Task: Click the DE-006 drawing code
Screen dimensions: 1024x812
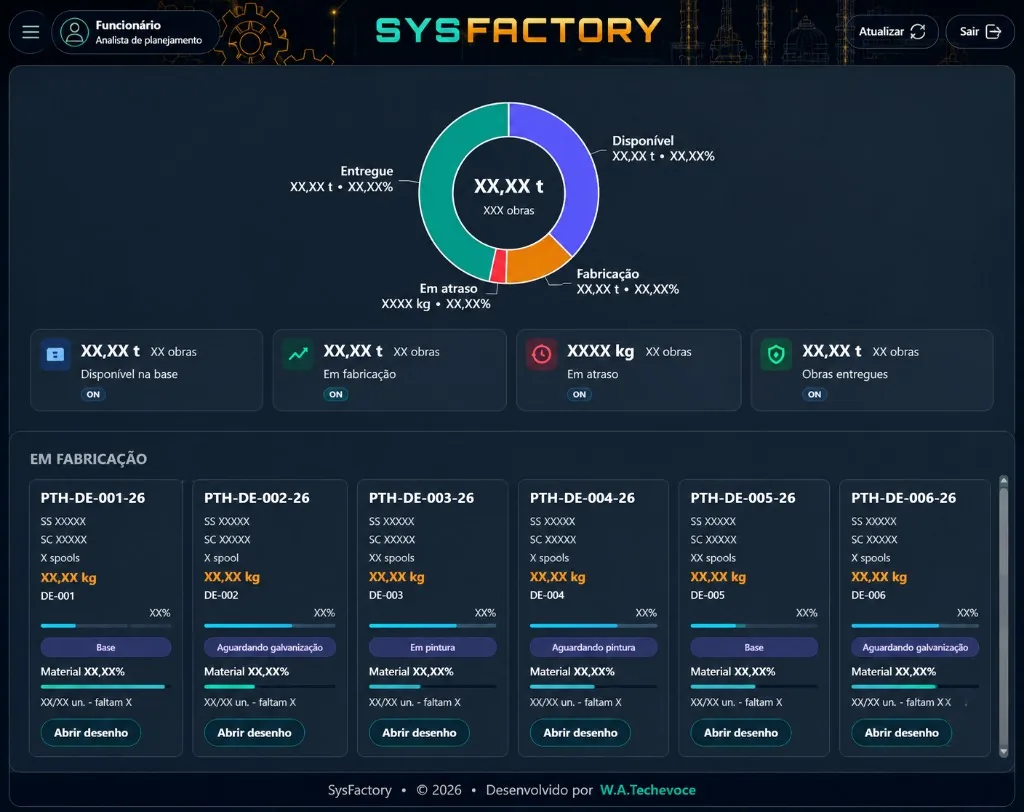Action: point(868,595)
